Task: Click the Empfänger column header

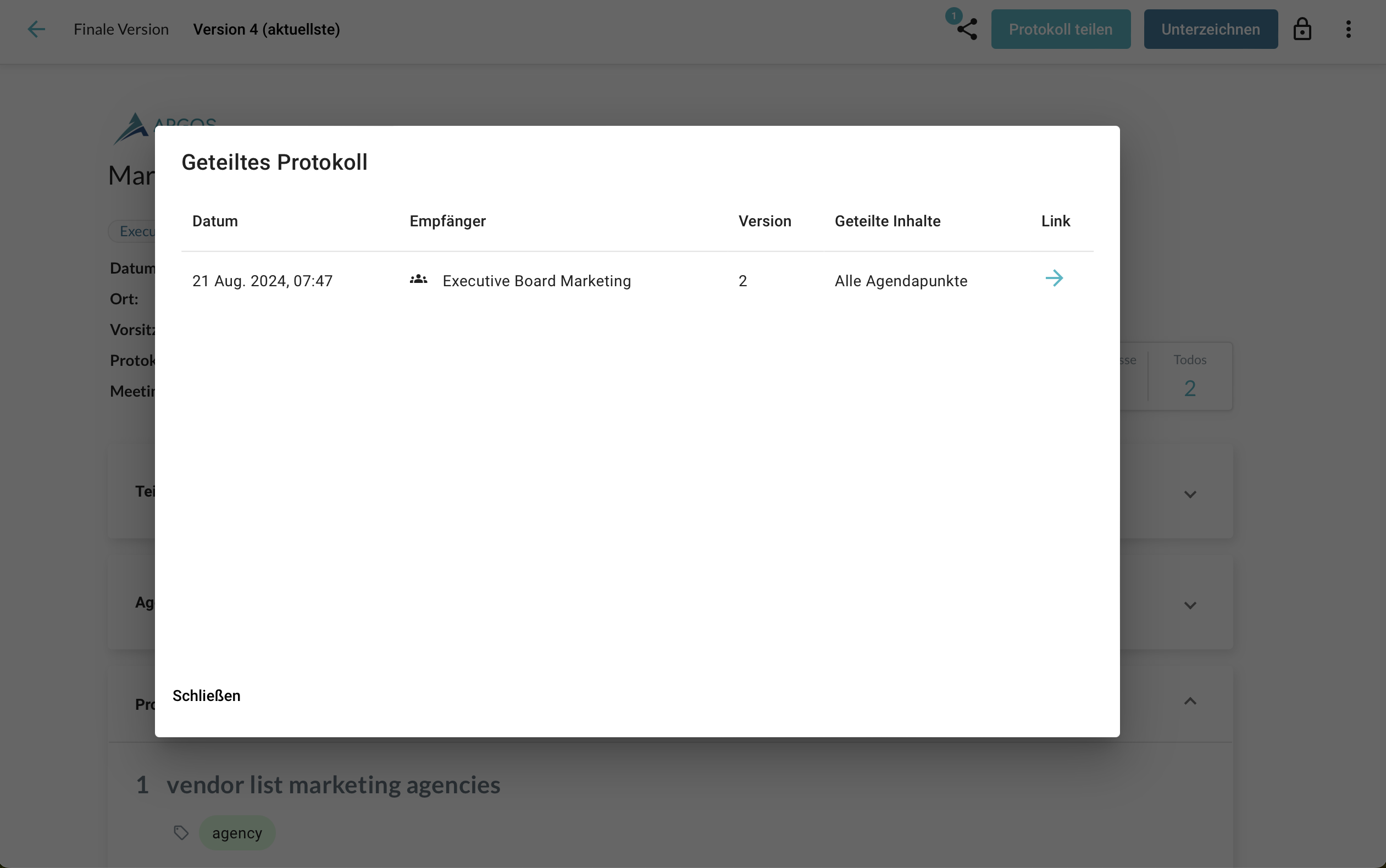Action: click(447, 221)
